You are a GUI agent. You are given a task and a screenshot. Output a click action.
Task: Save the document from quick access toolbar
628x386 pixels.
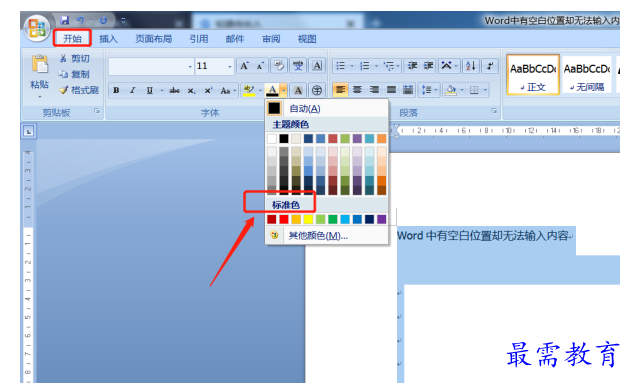pyautogui.click(x=64, y=20)
